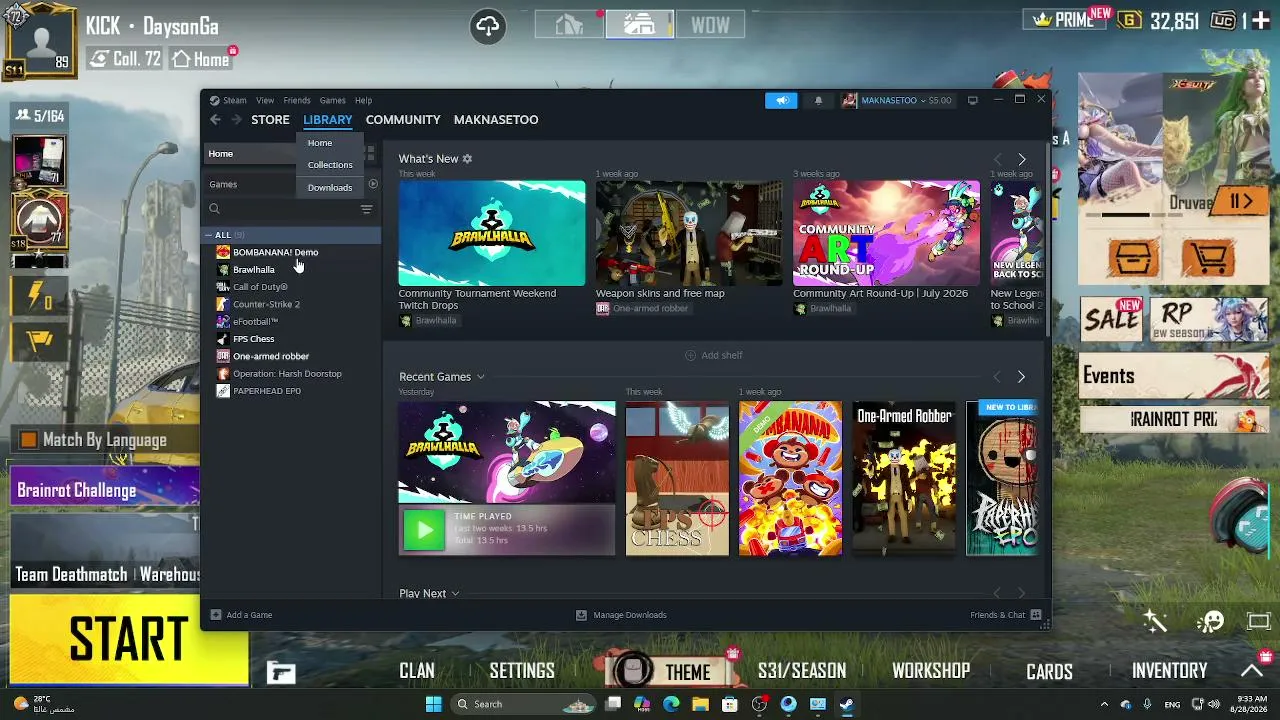Open the shopping cart icon in the game
1280x720 pixels.
(x=1208, y=258)
